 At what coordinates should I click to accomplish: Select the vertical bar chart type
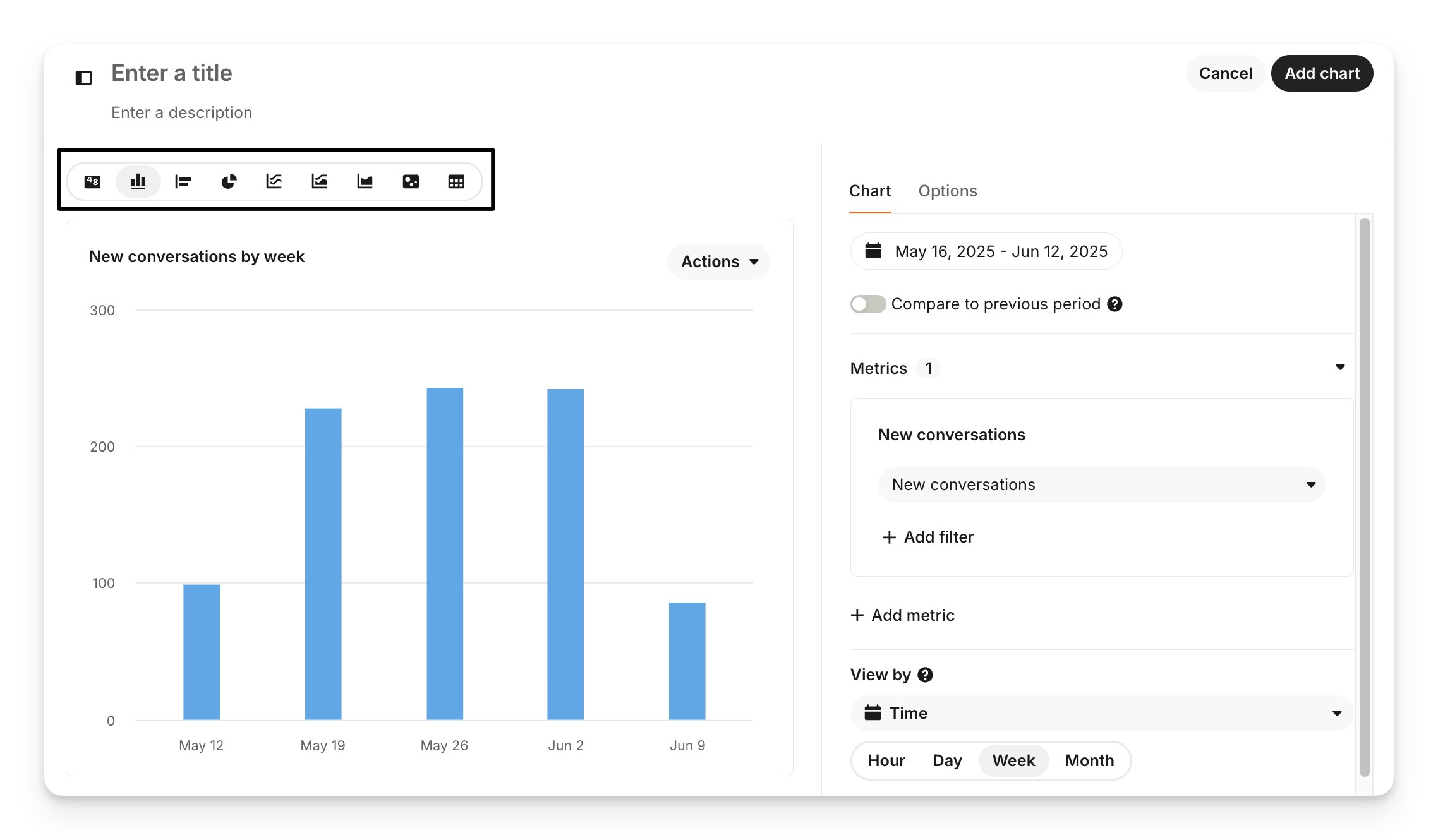pos(138,182)
